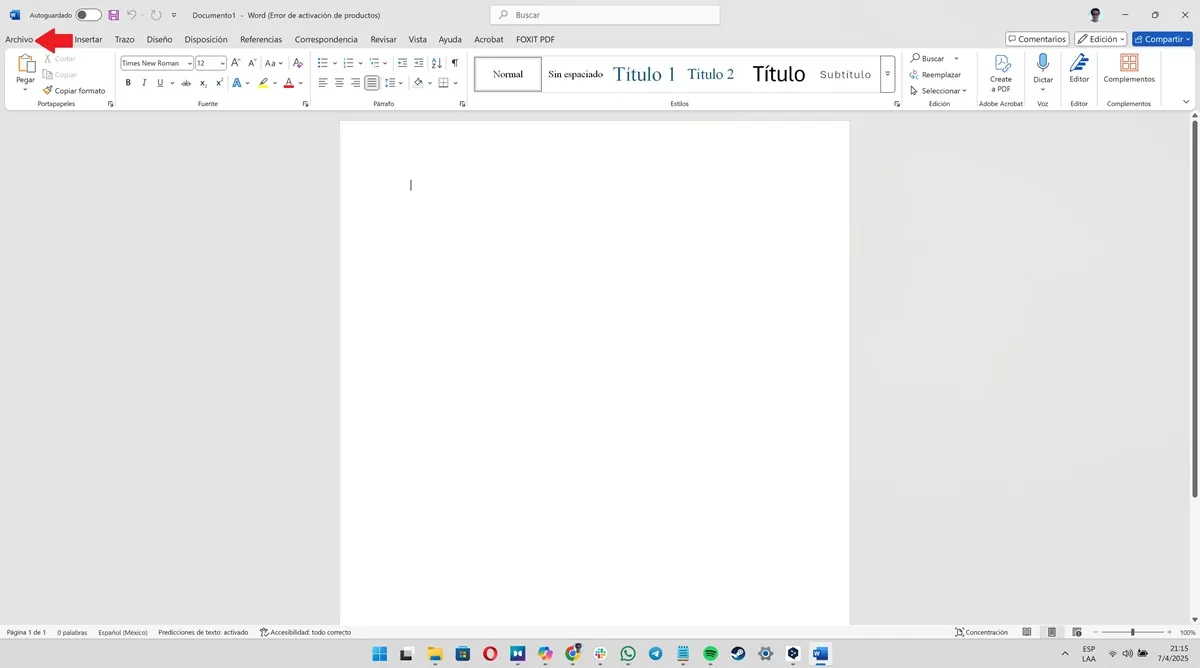Decrease font size with small A icon
Viewport: 1200px width, 668px height.
coord(251,63)
